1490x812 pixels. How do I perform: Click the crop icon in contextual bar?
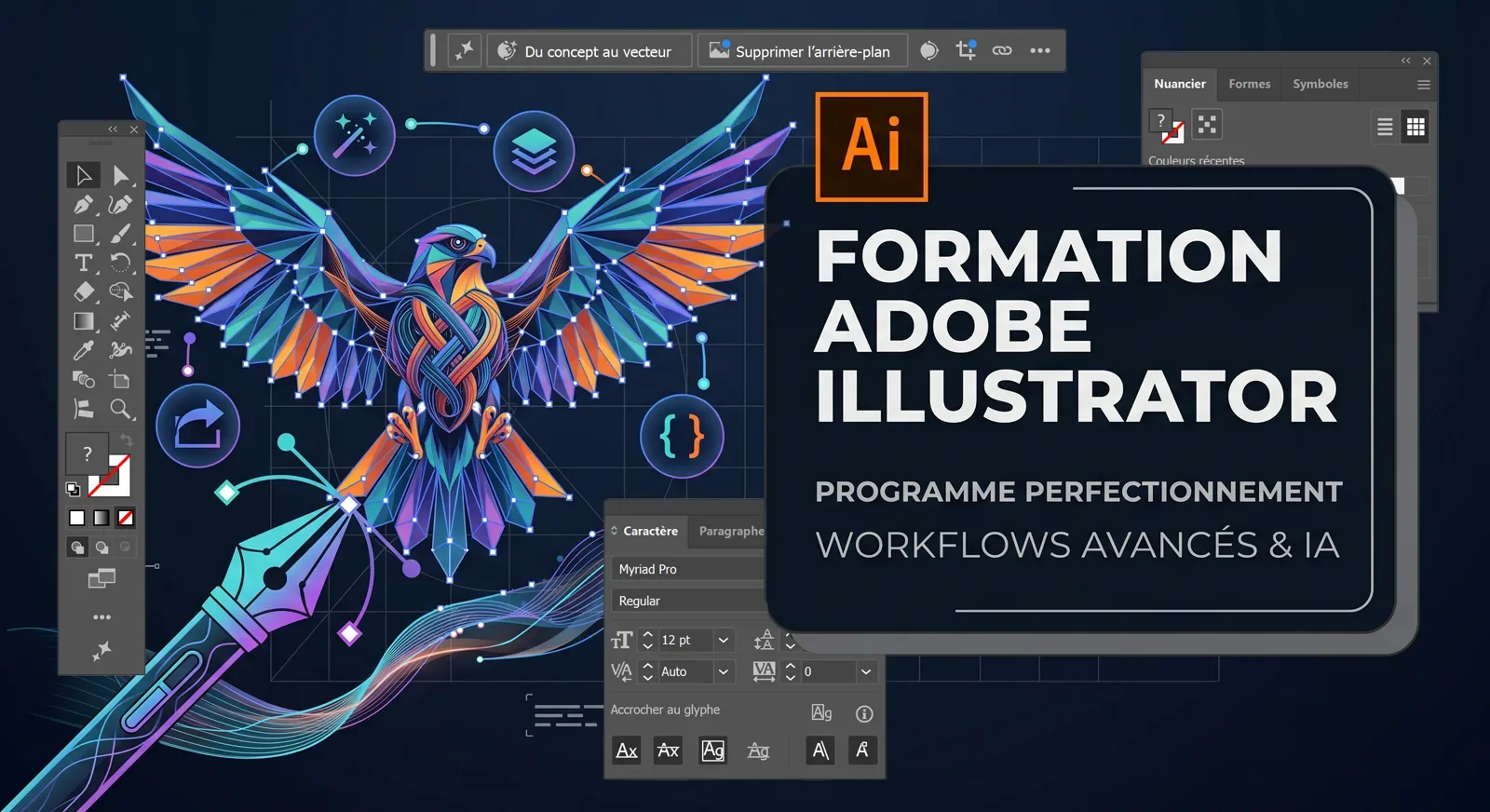pyautogui.click(x=966, y=50)
